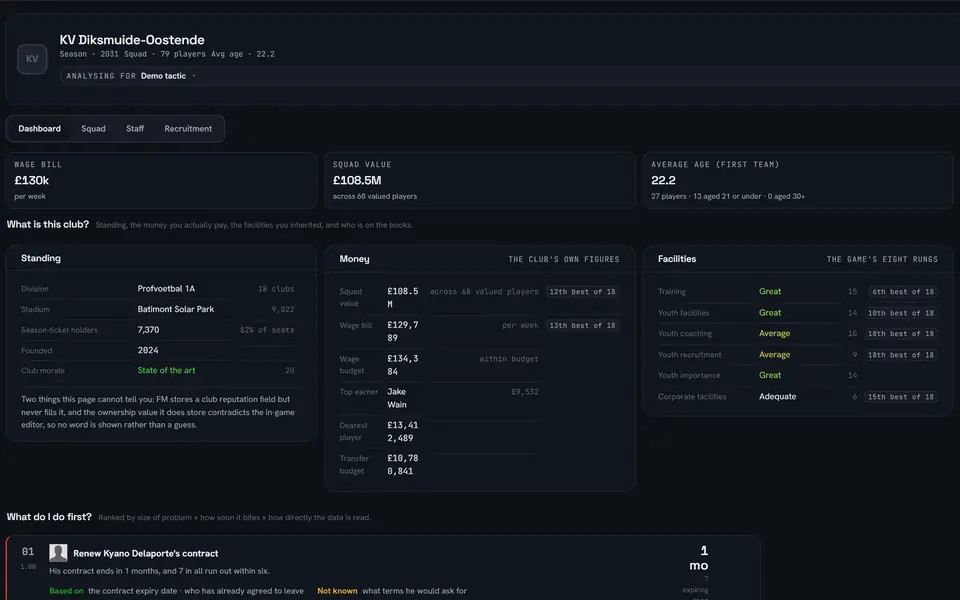
Task: Click the '10th best of 18' badge
Action: point(901,313)
